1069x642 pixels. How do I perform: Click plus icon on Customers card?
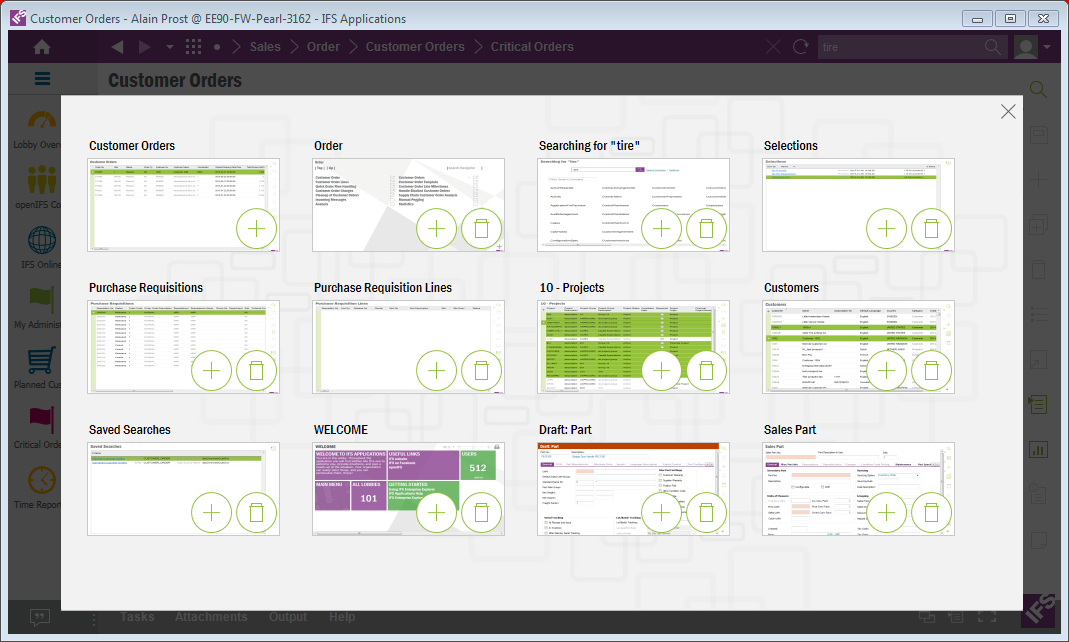(x=886, y=371)
